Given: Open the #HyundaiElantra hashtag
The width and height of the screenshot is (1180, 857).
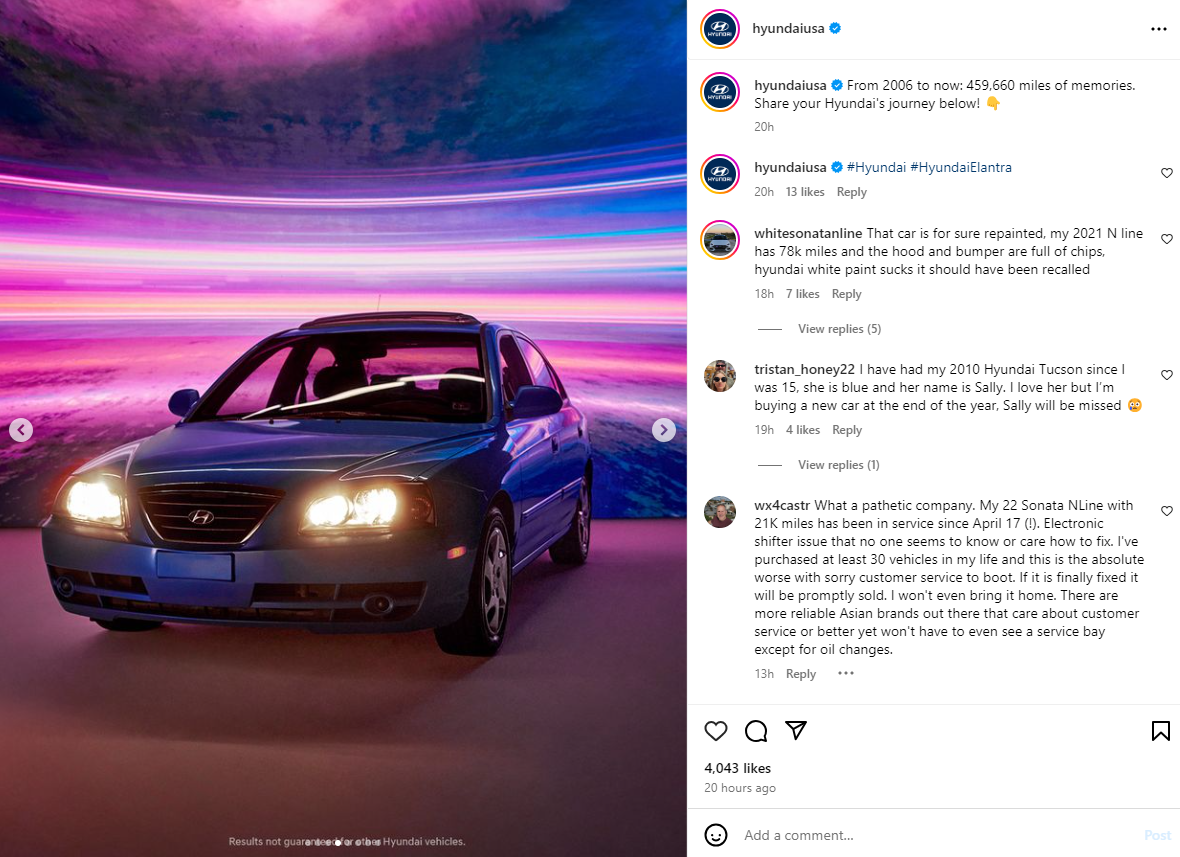Looking at the screenshot, I should click(961, 167).
